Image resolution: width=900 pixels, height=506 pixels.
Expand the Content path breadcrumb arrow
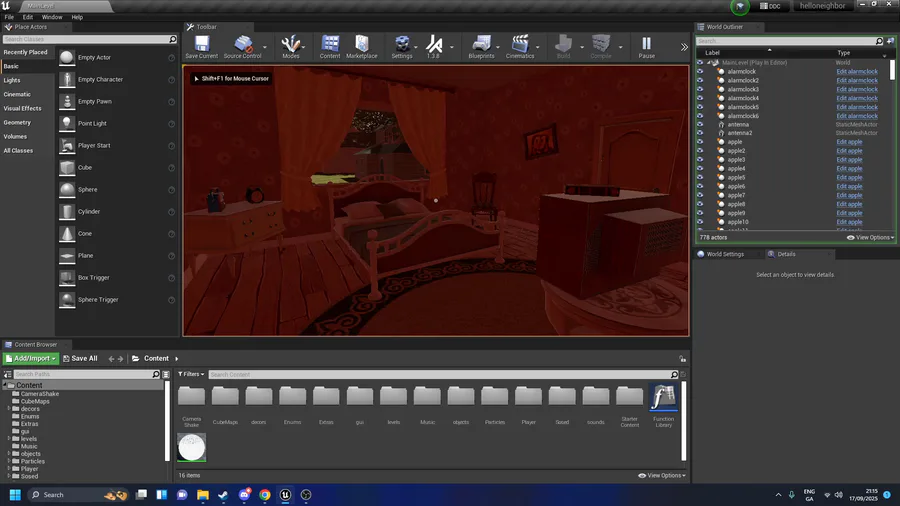pyautogui.click(x=177, y=359)
